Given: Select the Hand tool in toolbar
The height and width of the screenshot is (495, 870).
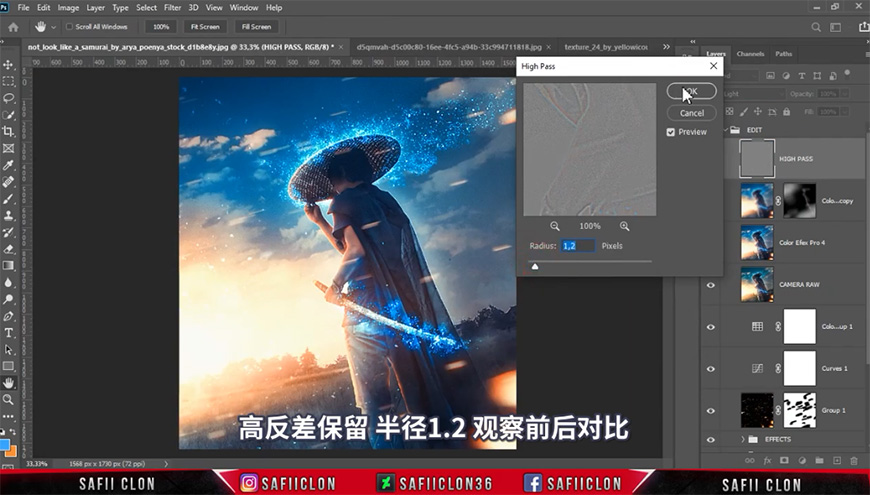Looking at the screenshot, I should click(8, 383).
